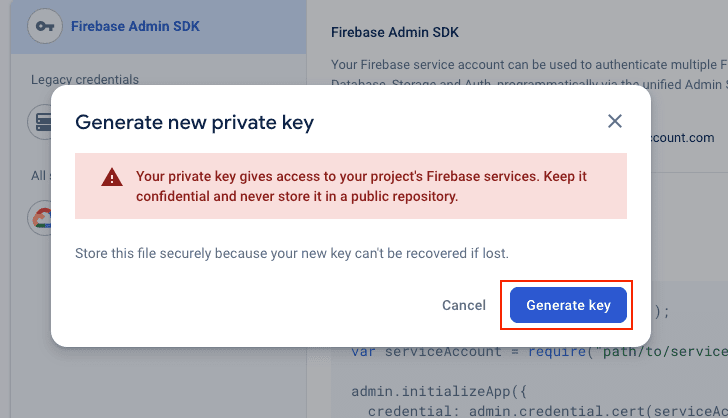Click the 'Generate new private key' dialog title

195,122
